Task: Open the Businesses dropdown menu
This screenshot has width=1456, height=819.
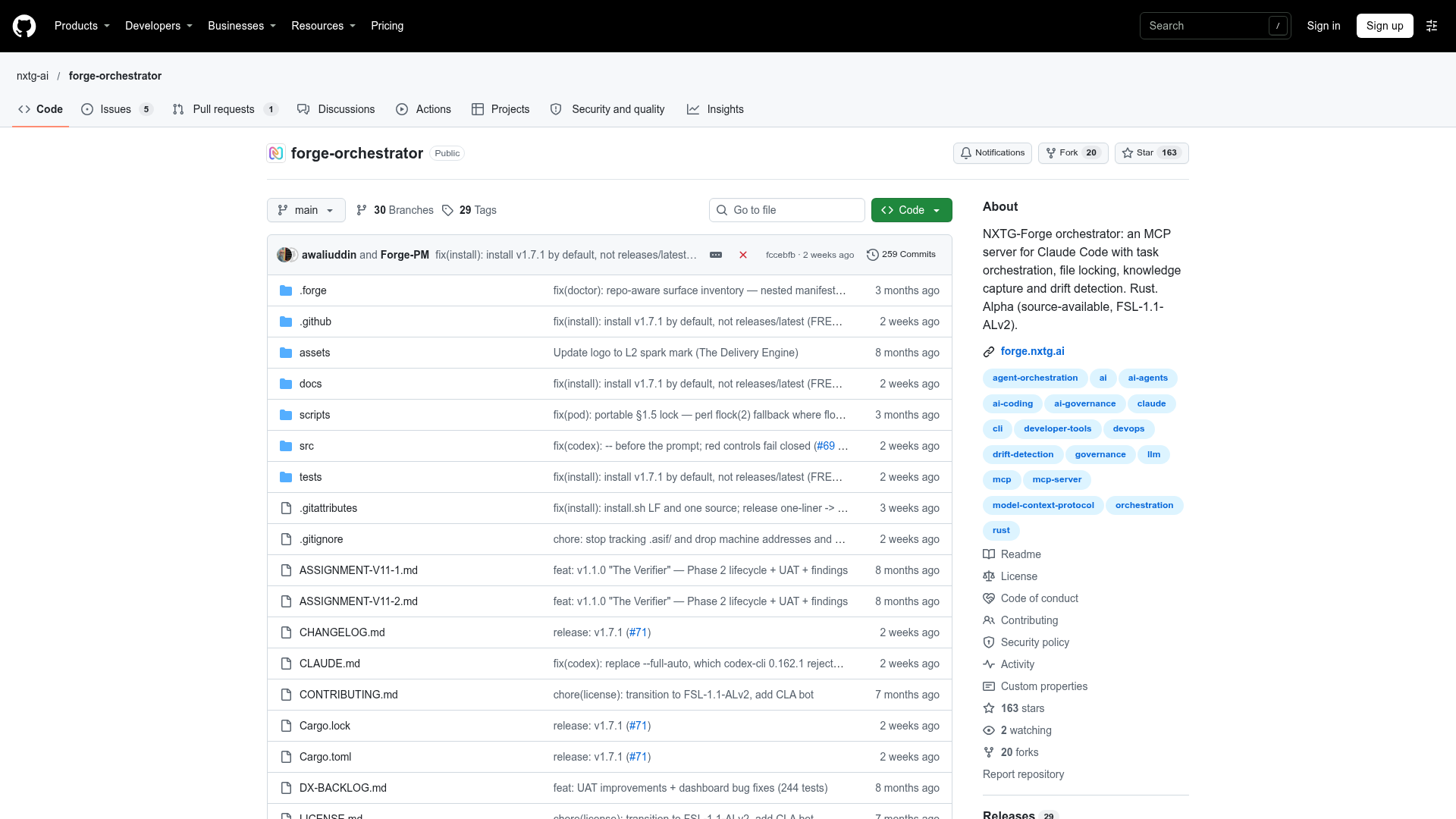Action: point(242,26)
